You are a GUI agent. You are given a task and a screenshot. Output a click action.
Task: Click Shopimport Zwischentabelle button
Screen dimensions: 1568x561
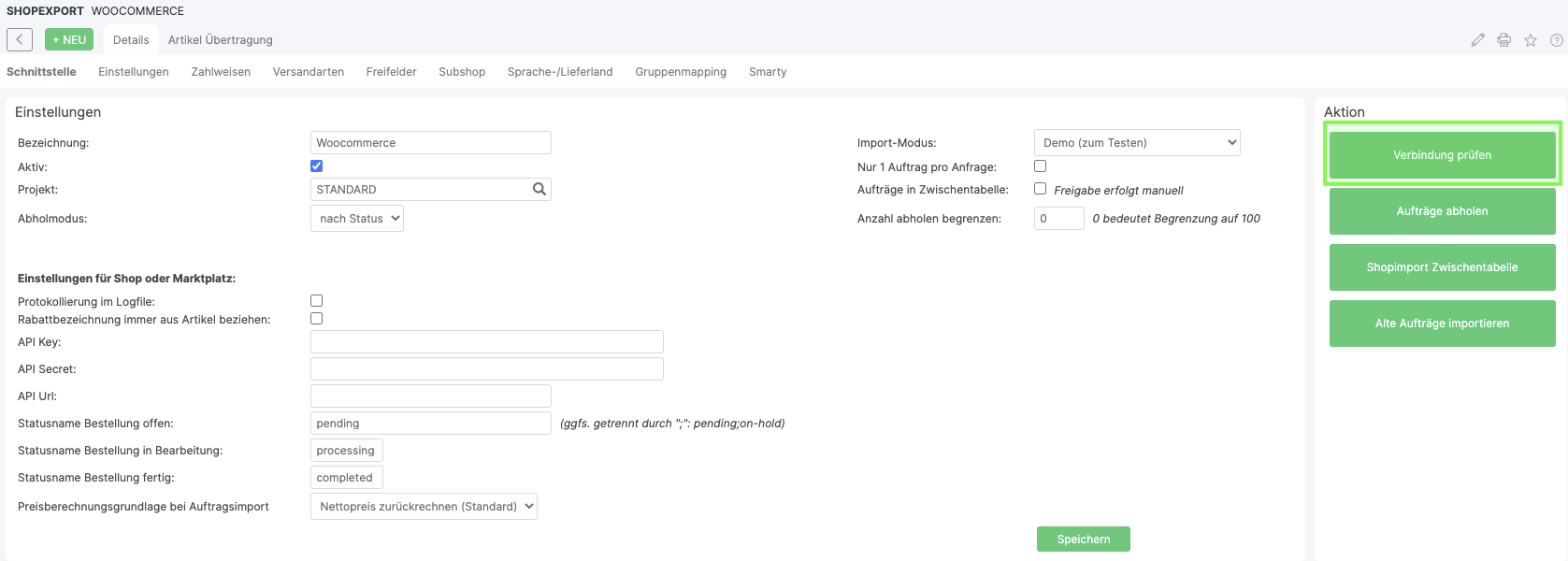(x=1443, y=267)
